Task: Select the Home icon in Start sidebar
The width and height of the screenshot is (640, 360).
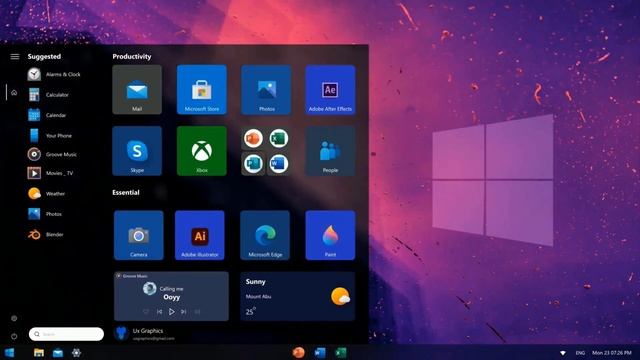Action: [14, 93]
